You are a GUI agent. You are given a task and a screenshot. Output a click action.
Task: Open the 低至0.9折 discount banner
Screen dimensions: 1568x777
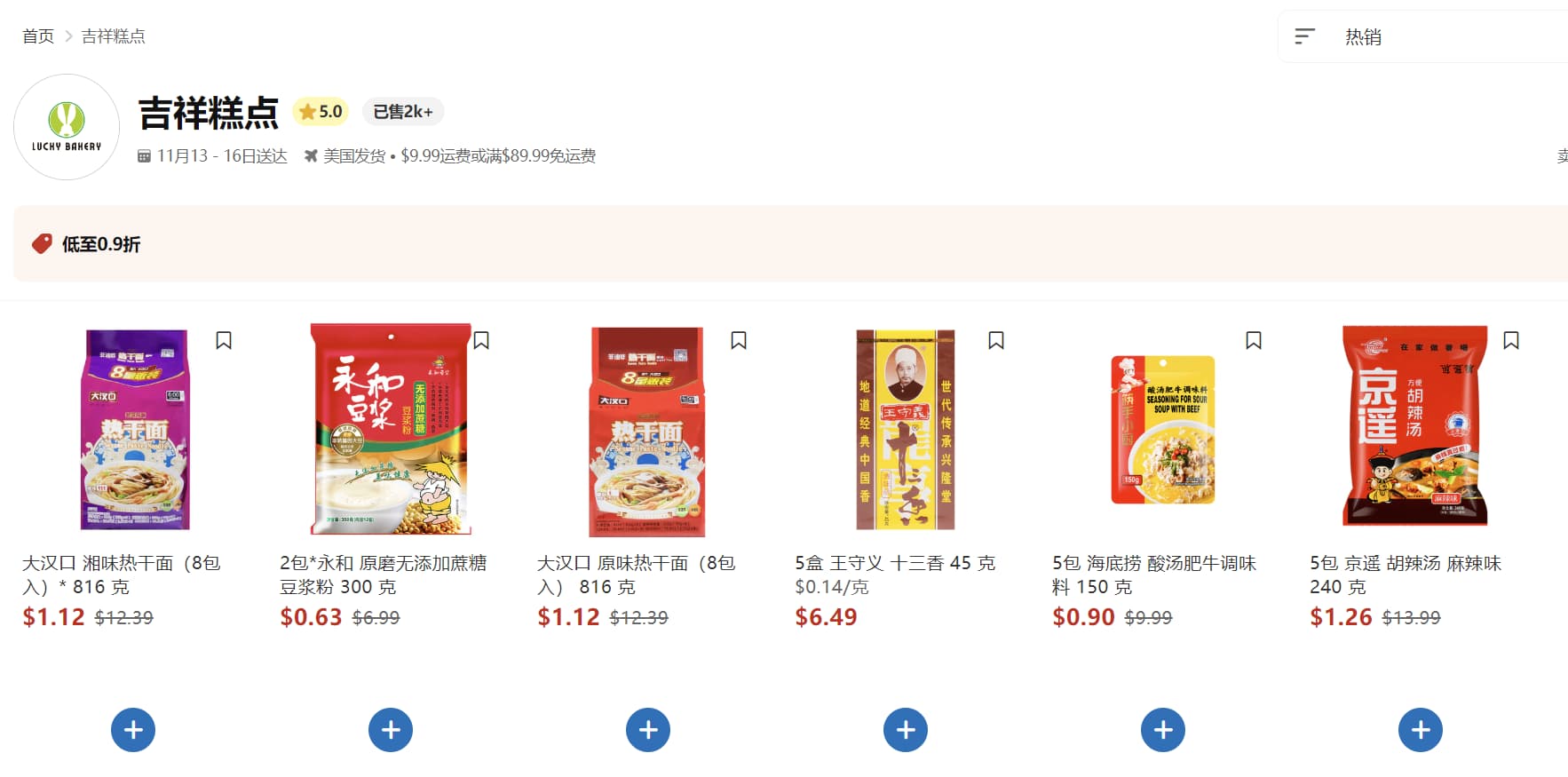coord(791,243)
